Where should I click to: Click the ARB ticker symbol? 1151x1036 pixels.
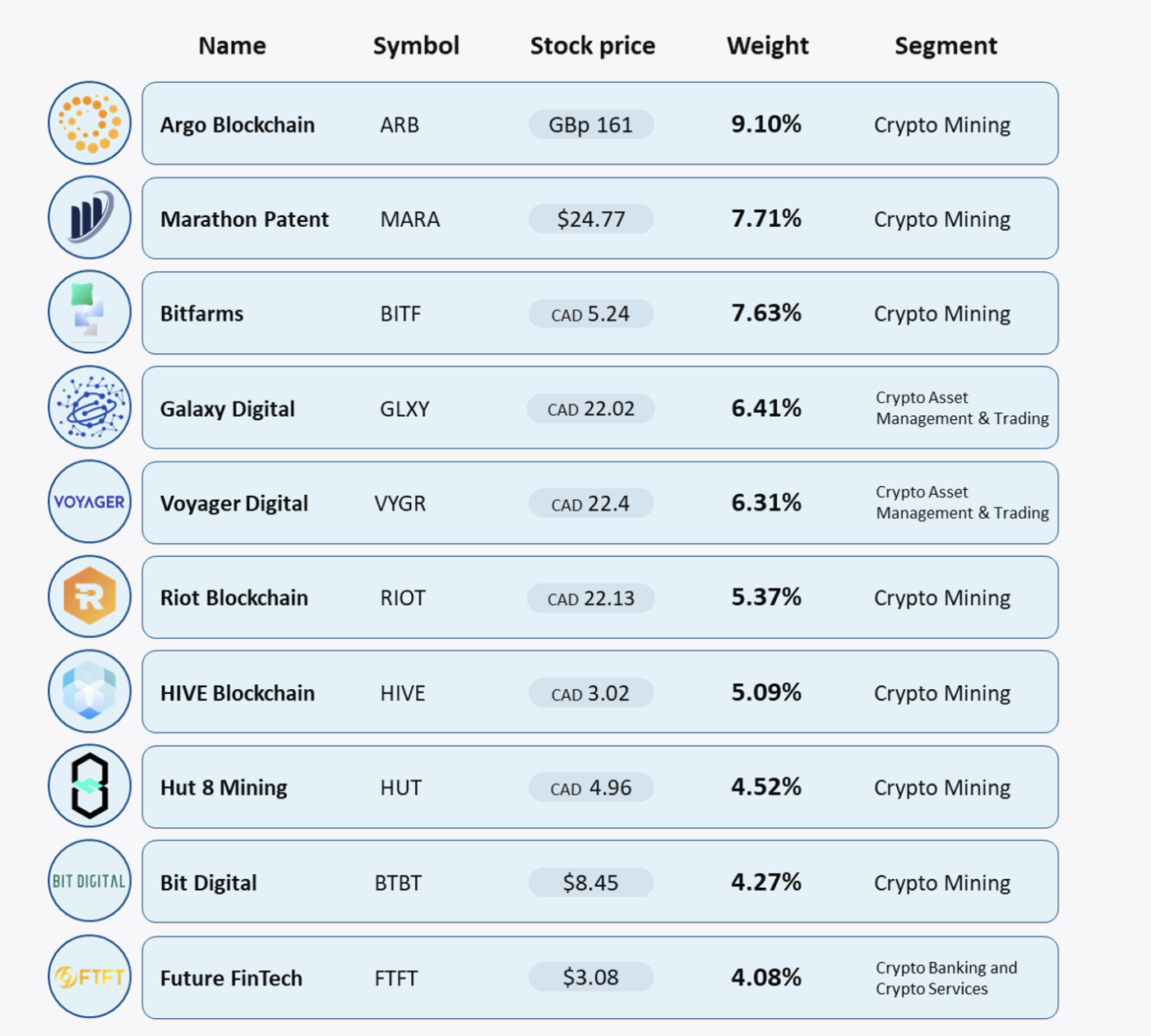(400, 125)
